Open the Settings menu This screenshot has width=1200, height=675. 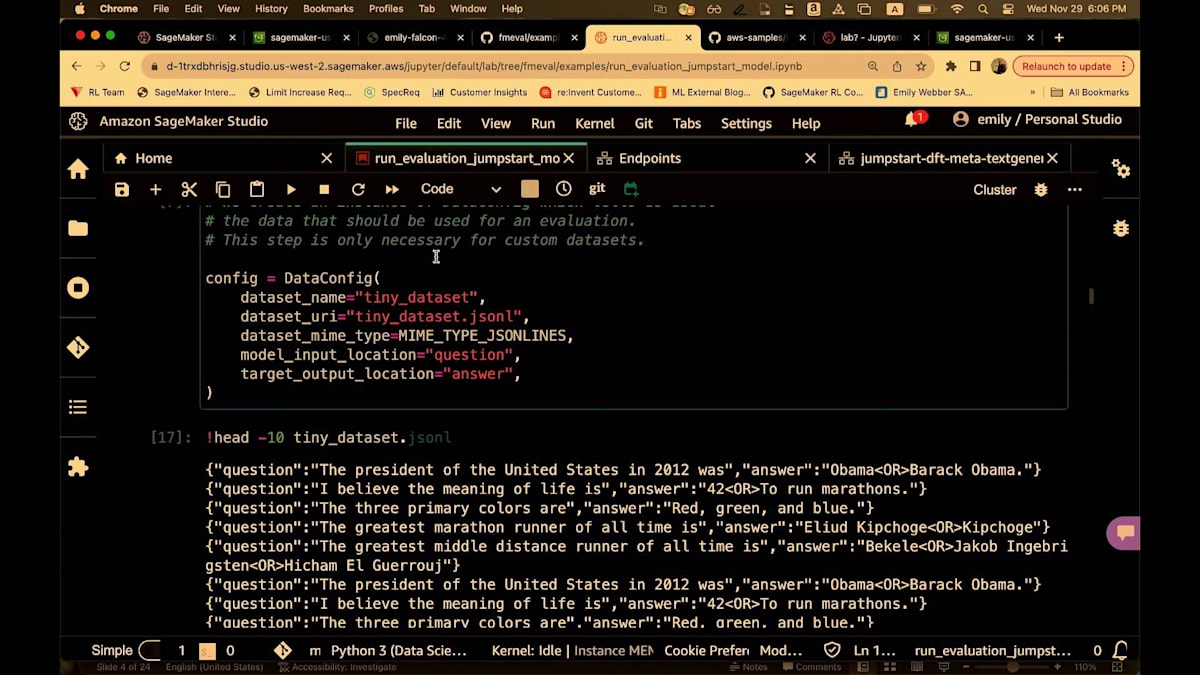pyautogui.click(x=746, y=123)
